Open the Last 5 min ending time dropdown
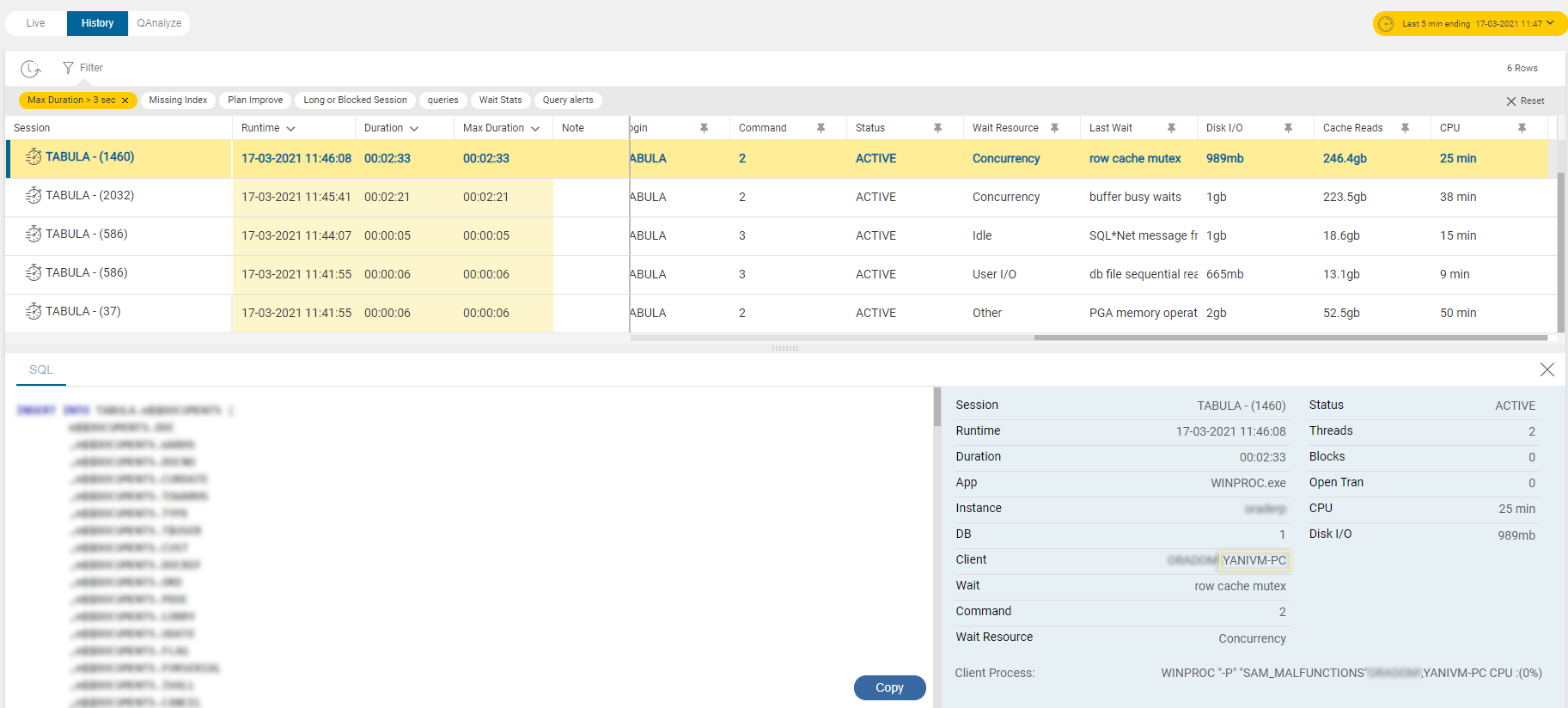This screenshot has height=708, width=1568. point(1469,23)
